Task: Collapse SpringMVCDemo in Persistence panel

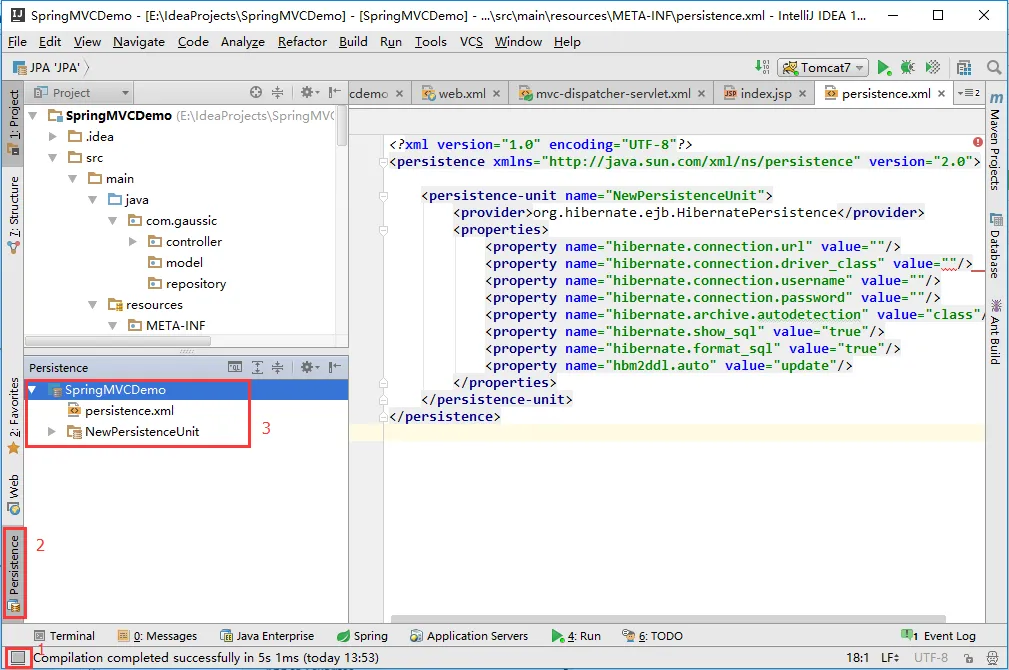Action: 32,390
